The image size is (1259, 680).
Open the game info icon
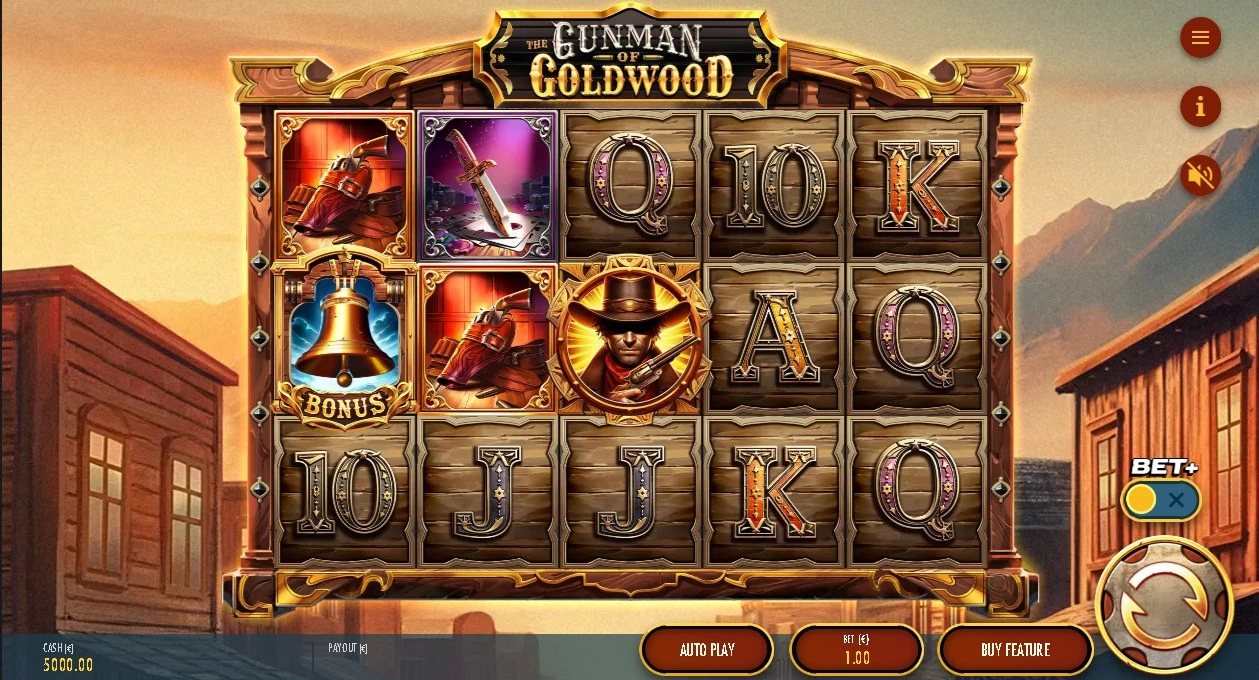[x=1200, y=106]
